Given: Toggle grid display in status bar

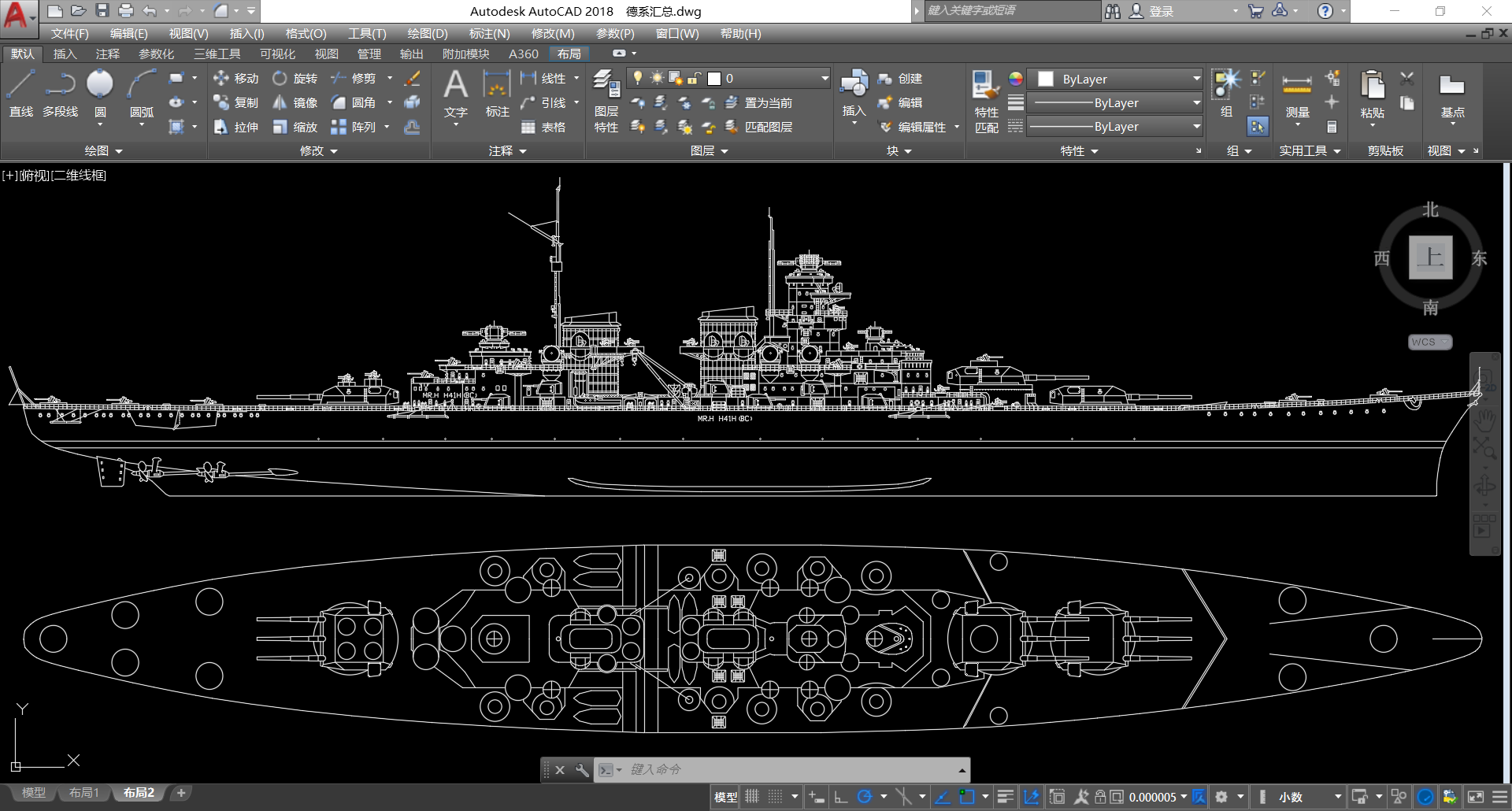Looking at the screenshot, I should click(752, 797).
